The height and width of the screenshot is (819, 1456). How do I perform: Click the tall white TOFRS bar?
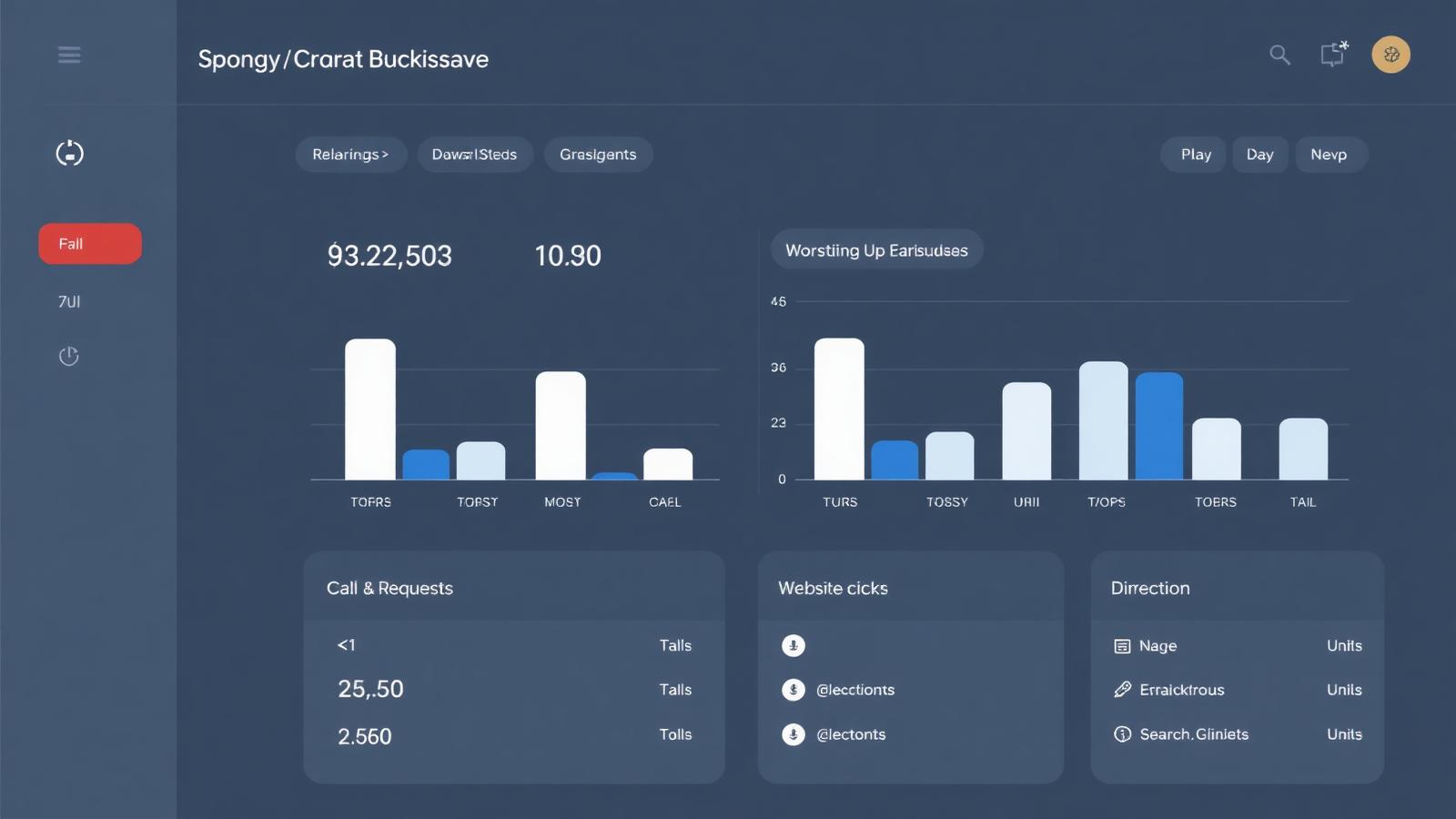(370, 409)
